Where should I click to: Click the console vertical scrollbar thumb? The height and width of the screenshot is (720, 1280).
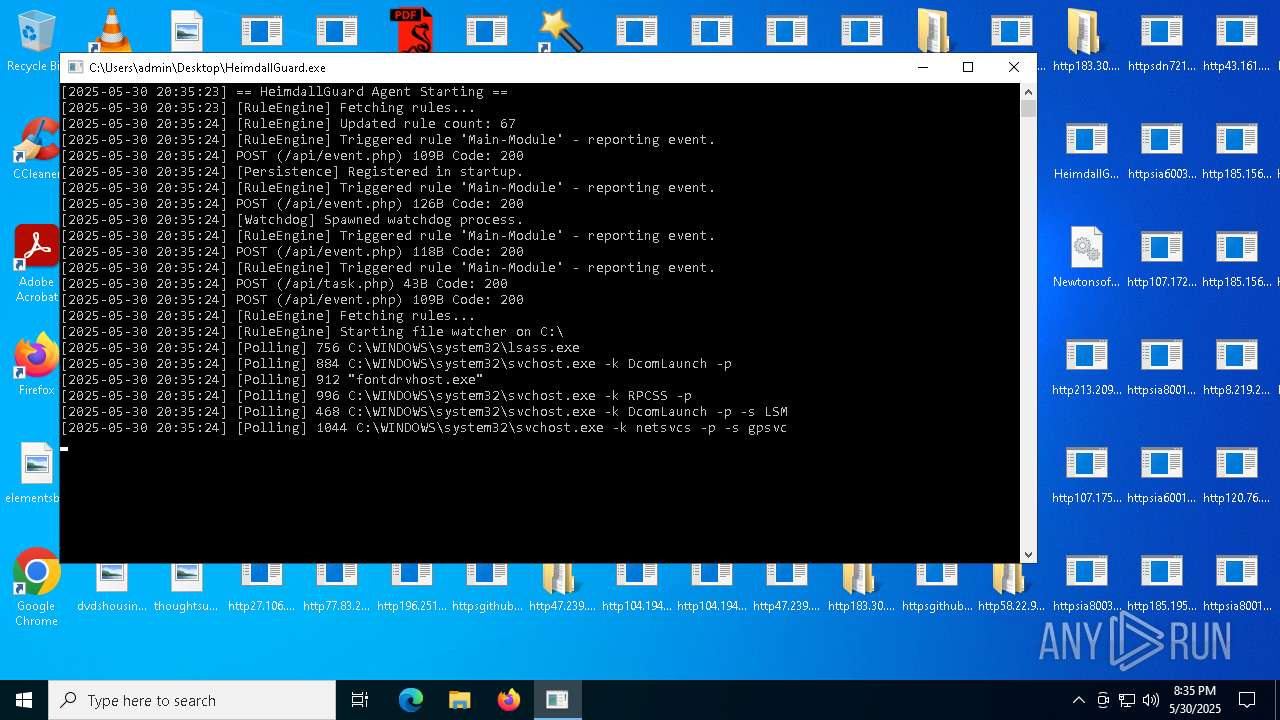point(1028,109)
